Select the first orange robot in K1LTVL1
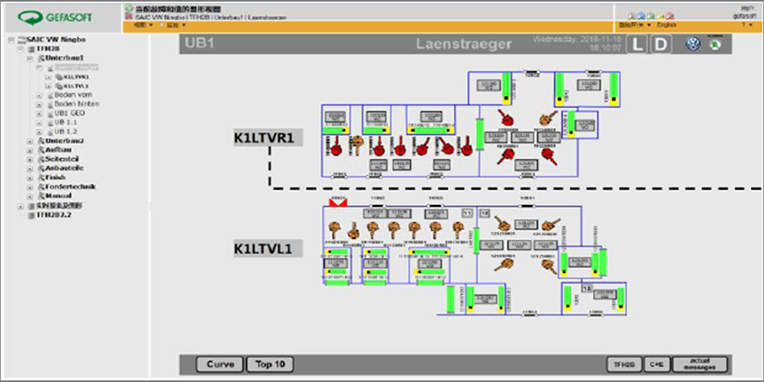The width and height of the screenshot is (764, 382). (x=334, y=229)
